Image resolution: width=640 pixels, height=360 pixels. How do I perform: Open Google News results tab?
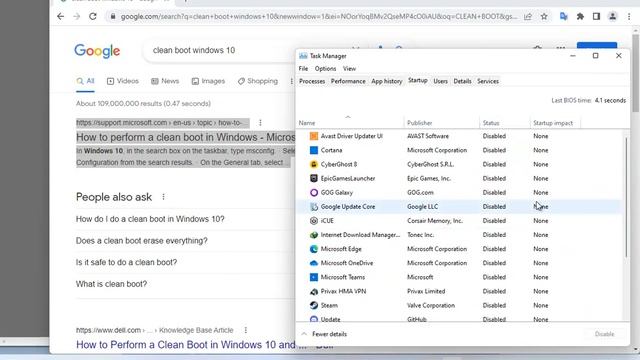click(165, 81)
